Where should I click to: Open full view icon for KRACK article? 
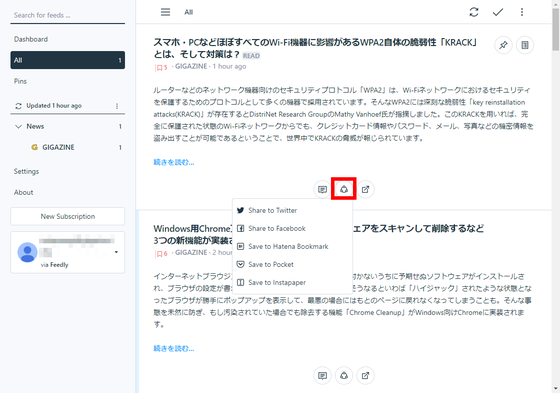coord(525,45)
